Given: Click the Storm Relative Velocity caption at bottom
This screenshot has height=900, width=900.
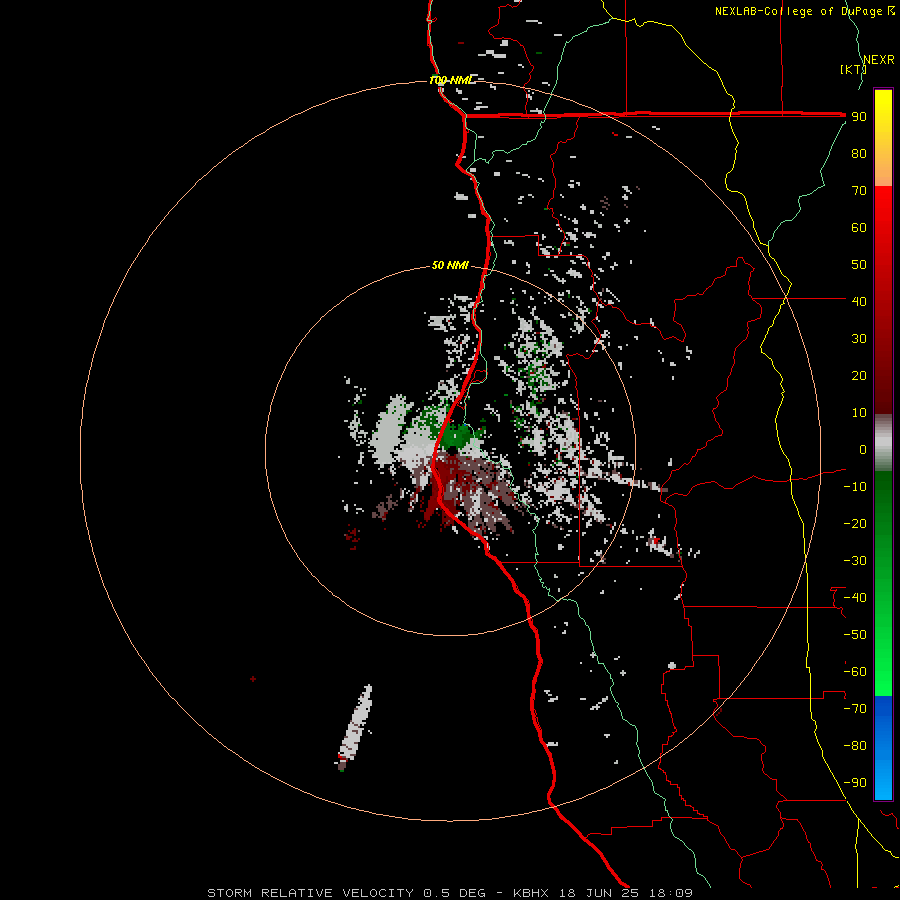Looking at the screenshot, I should (449, 893).
